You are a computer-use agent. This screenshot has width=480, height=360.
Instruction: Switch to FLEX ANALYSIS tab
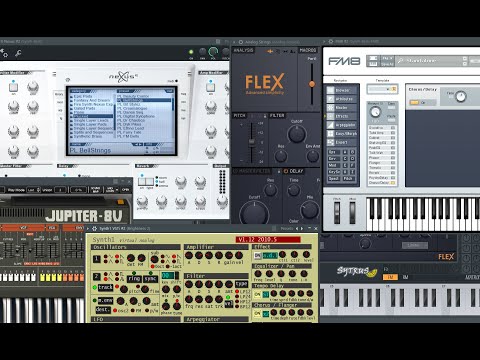[243, 51]
